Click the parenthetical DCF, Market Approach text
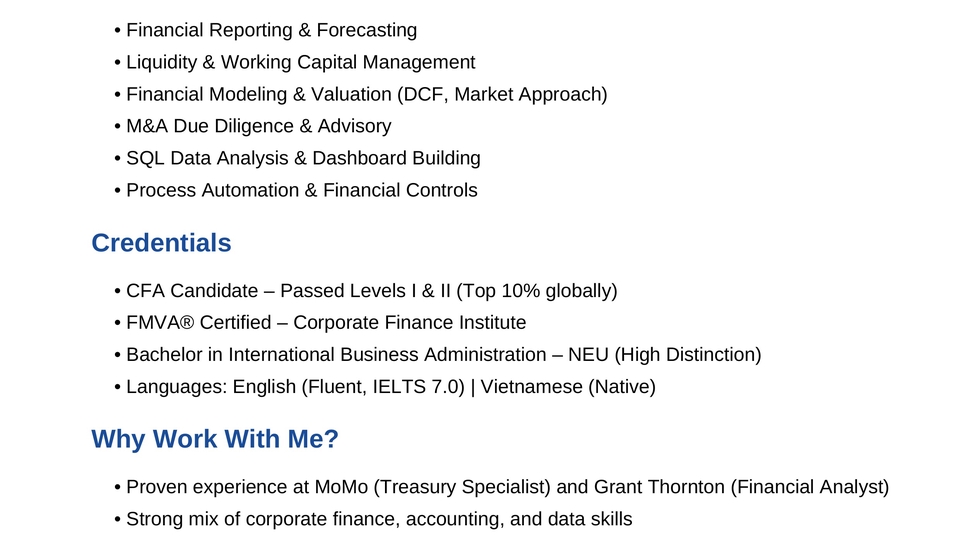The width and height of the screenshot is (960, 540). pyautogui.click(x=502, y=95)
